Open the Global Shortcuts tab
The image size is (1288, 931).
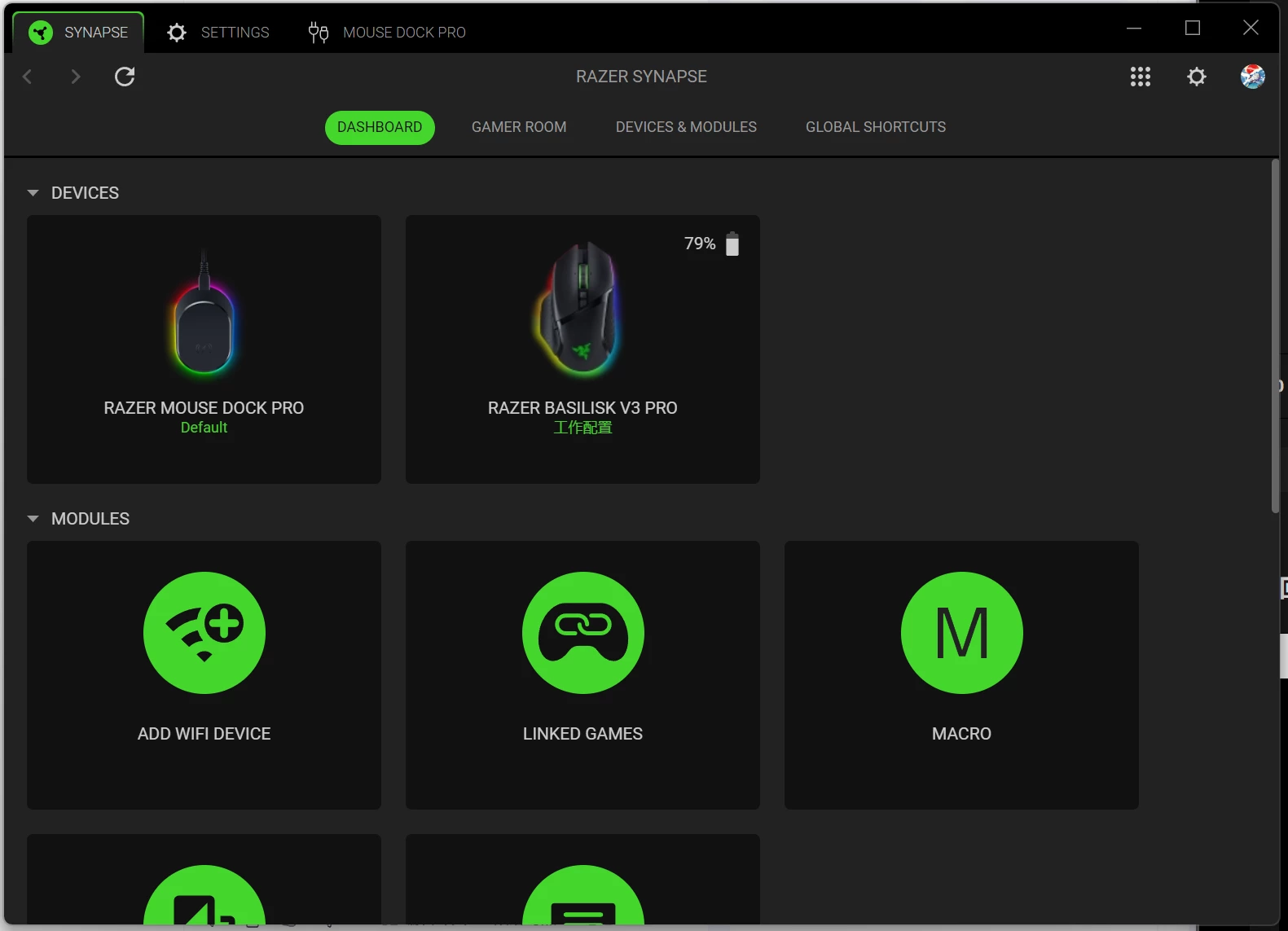click(x=876, y=127)
